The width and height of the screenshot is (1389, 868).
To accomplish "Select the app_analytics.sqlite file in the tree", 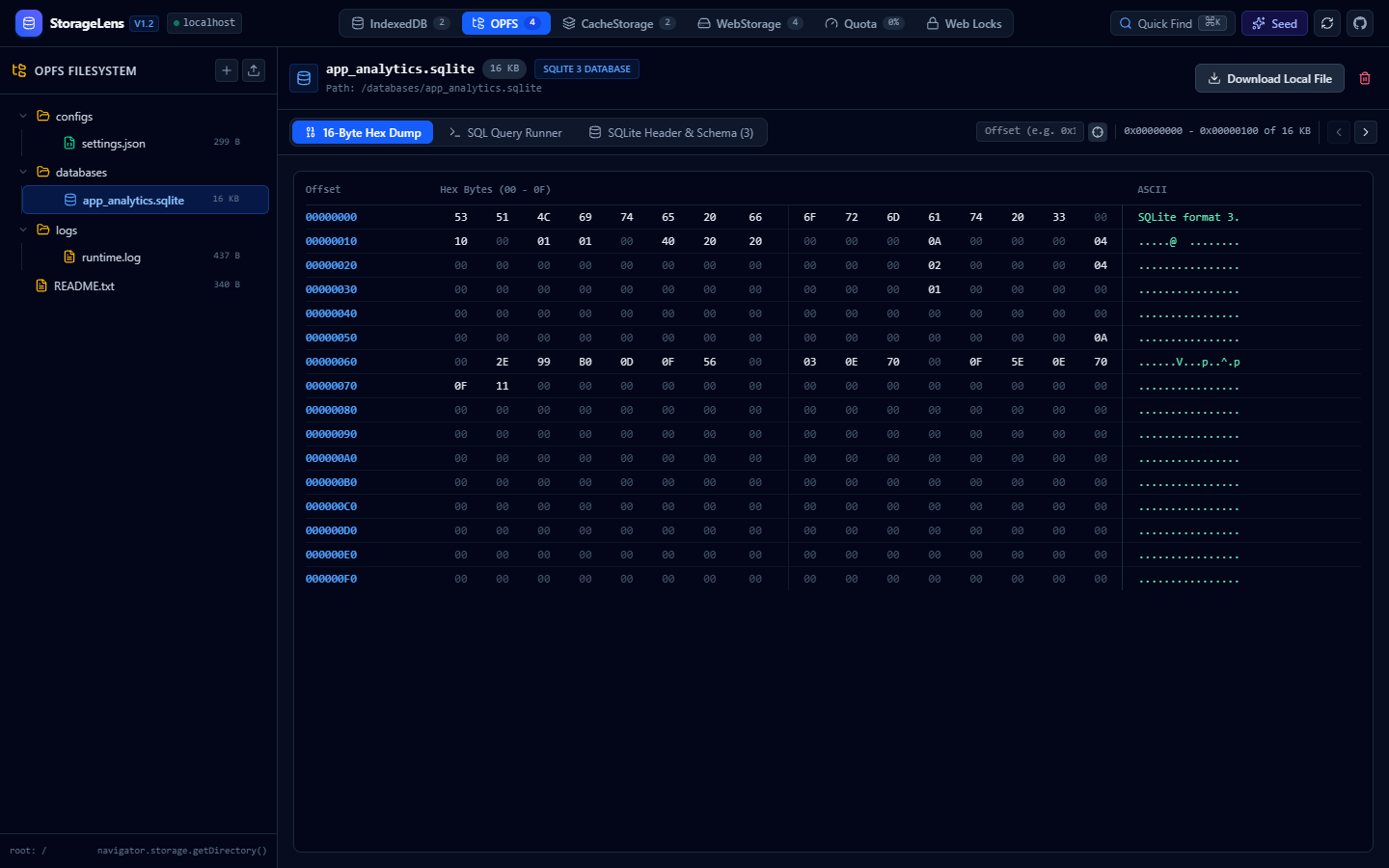I will 146,200.
